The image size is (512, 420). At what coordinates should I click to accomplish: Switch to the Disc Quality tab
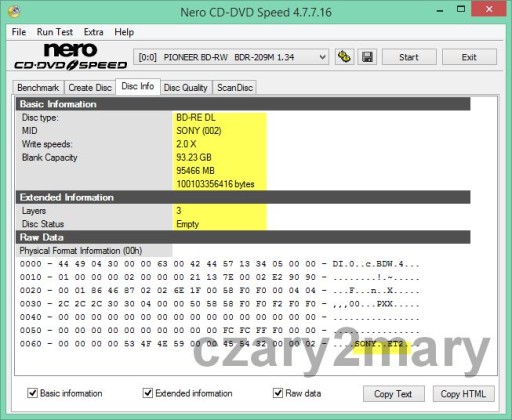click(186, 88)
